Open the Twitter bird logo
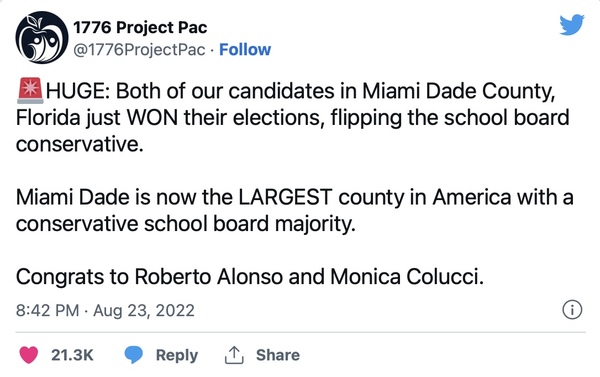Image resolution: width=600 pixels, height=377 pixels. (572, 25)
